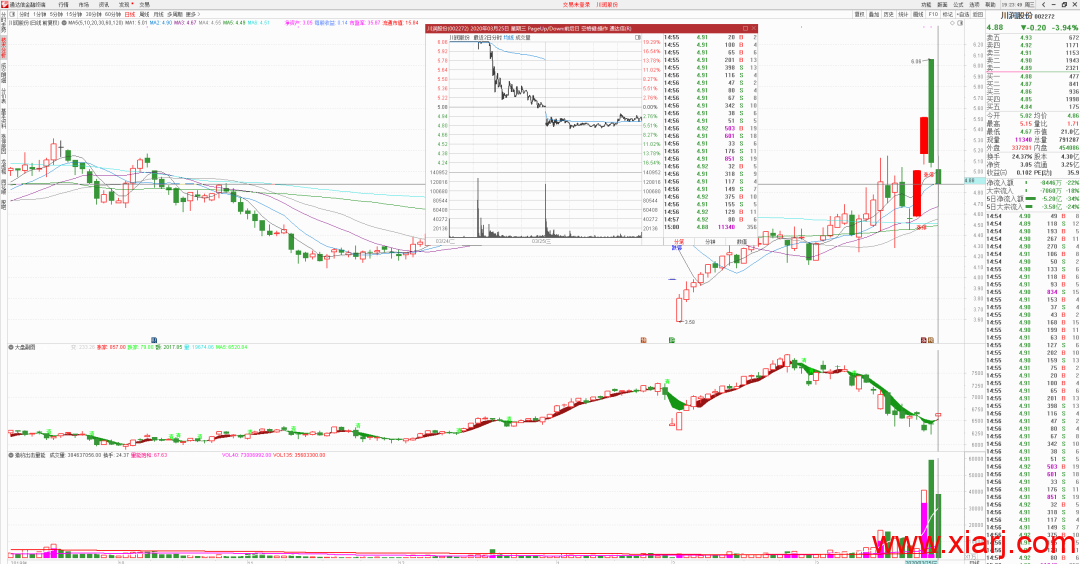Open 基本资料 sidebar tab
Viewport: 1080px width, 564px height.
tap(3, 118)
